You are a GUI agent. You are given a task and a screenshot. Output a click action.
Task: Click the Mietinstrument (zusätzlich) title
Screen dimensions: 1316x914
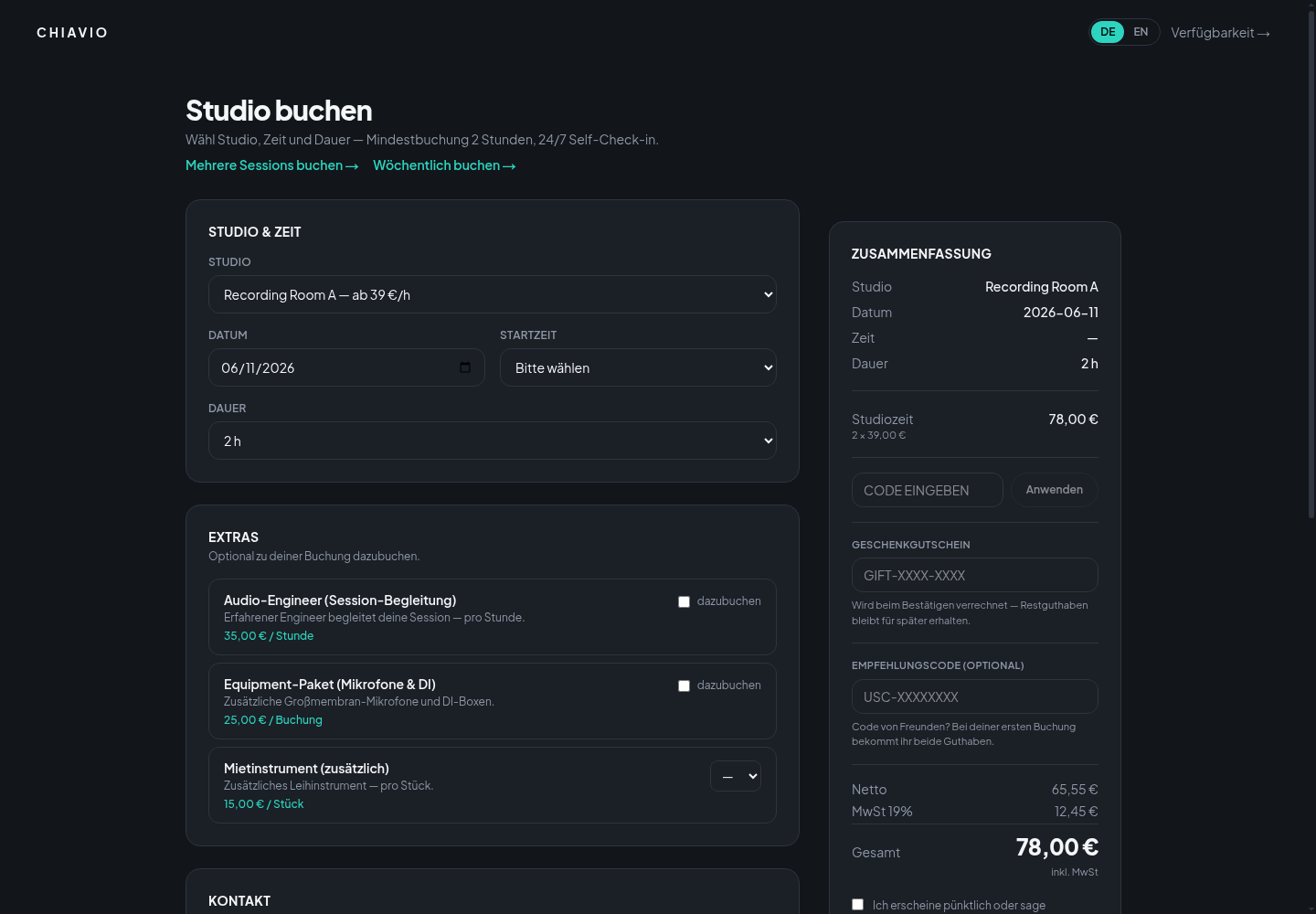pyautogui.click(x=306, y=769)
